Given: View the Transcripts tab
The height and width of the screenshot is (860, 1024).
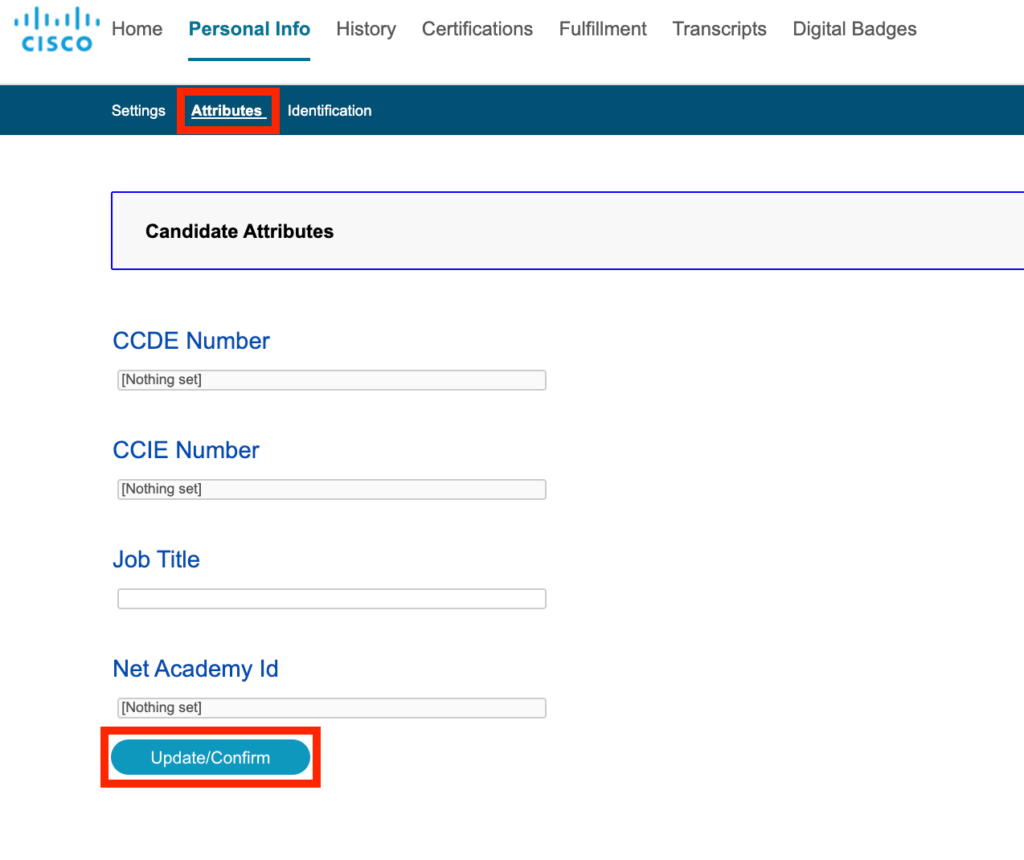Looking at the screenshot, I should tap(719, 29).
